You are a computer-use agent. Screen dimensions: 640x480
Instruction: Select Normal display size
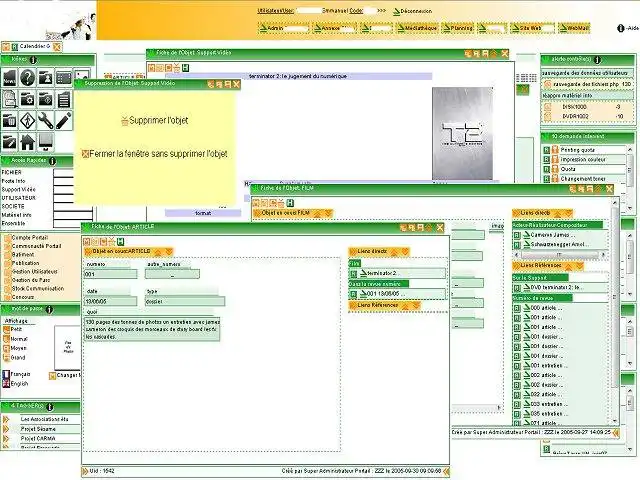coord(15,339)
